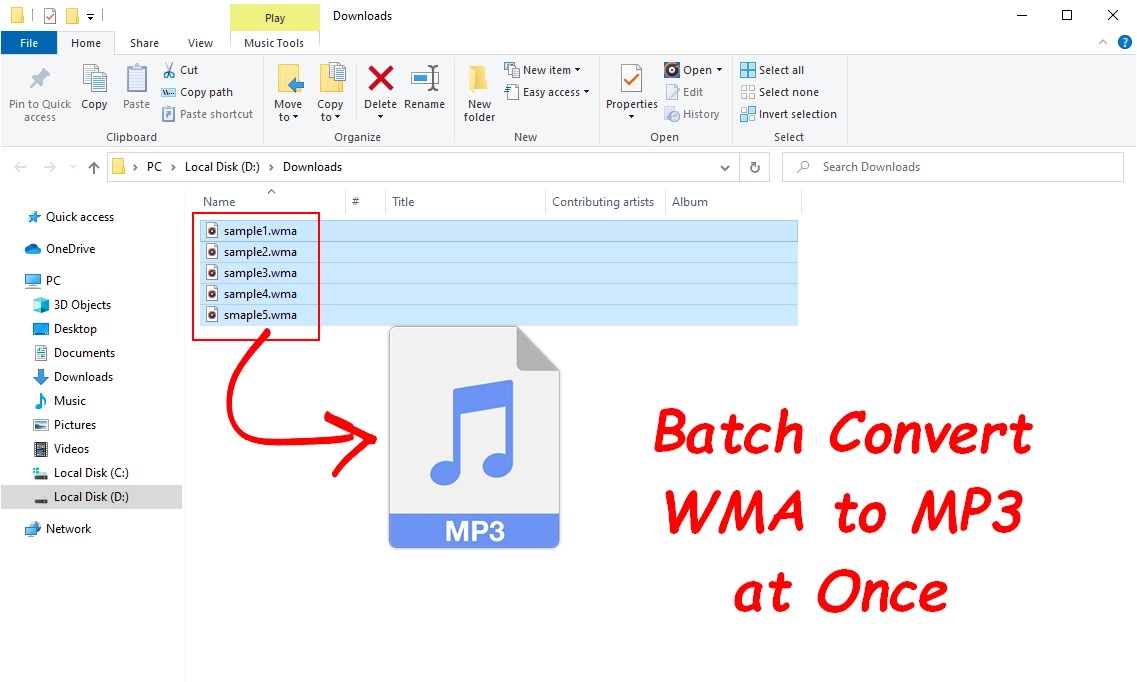Image resolution: width=1137 pixels, height=682 pixels.
Task: Open the Music Tools Play tab
Action: [x=274, y=17]
